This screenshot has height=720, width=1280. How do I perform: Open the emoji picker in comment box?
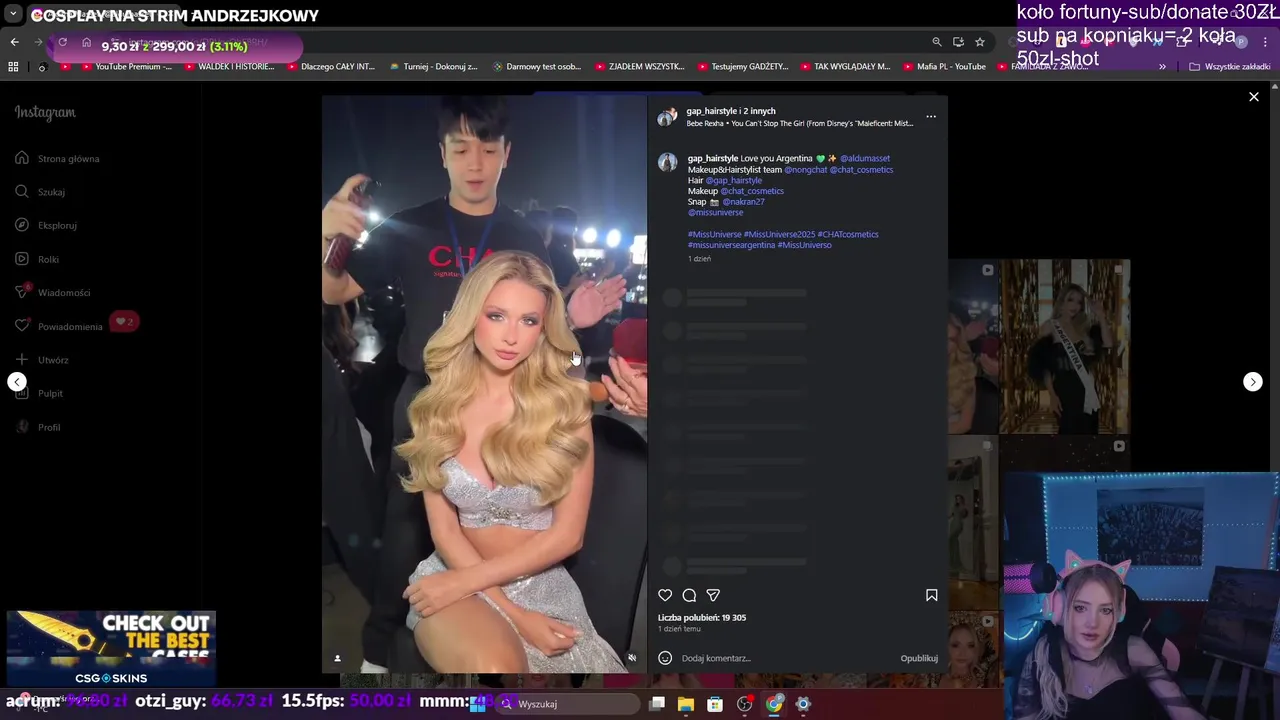665,658
